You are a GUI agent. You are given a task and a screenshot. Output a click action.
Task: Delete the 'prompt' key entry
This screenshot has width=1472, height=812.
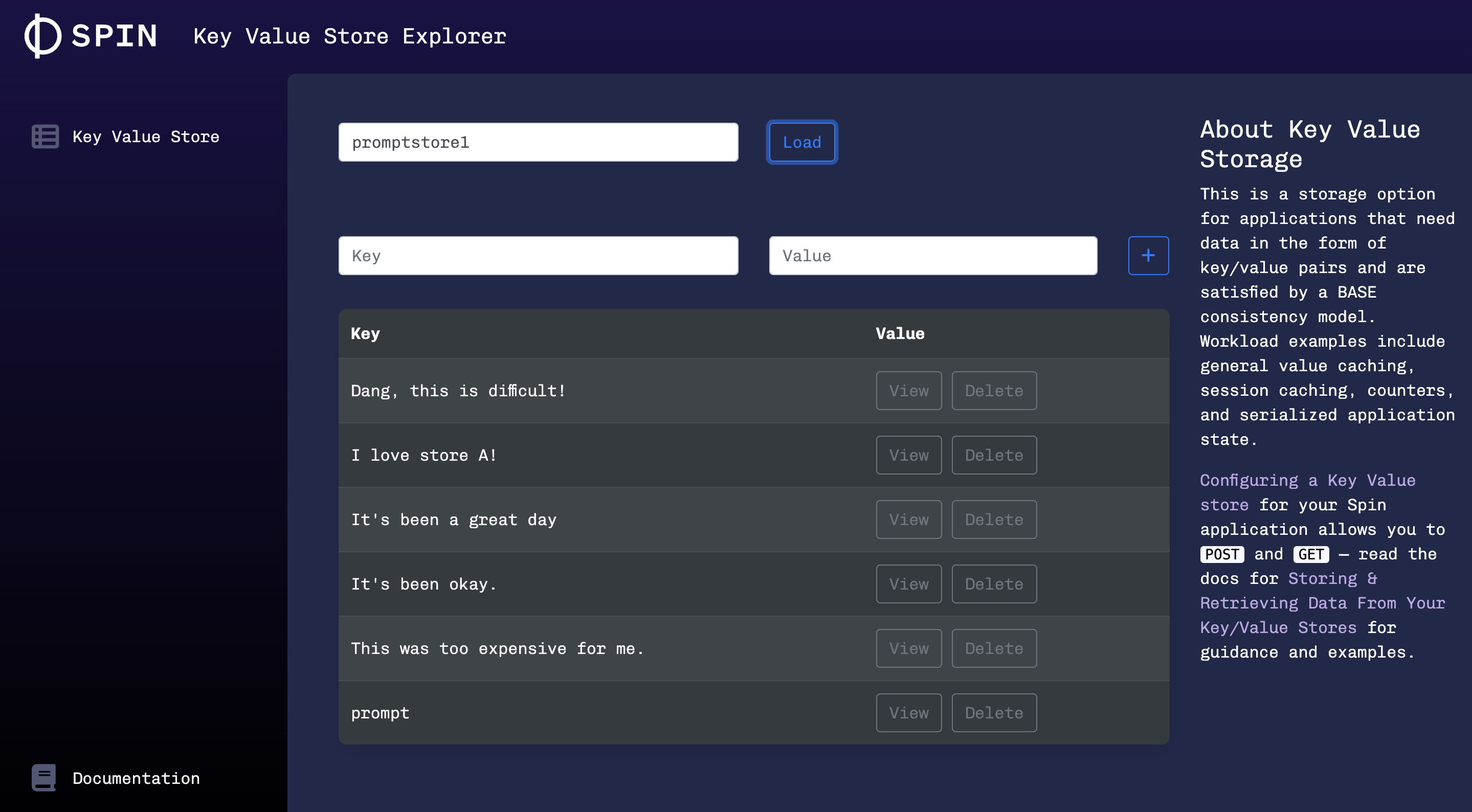pos(993,712)
